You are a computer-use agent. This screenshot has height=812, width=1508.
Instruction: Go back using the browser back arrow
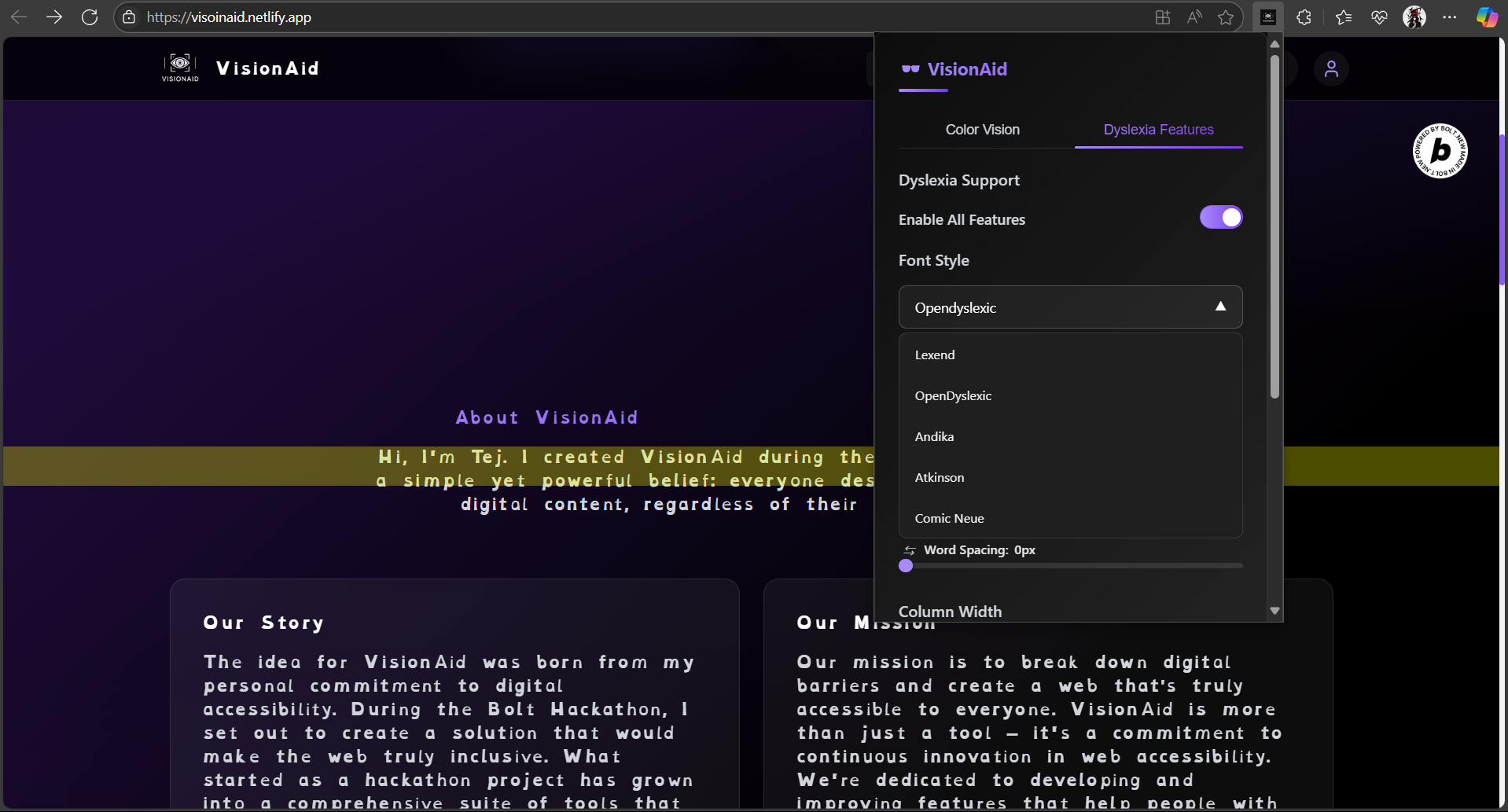(19, 17)
